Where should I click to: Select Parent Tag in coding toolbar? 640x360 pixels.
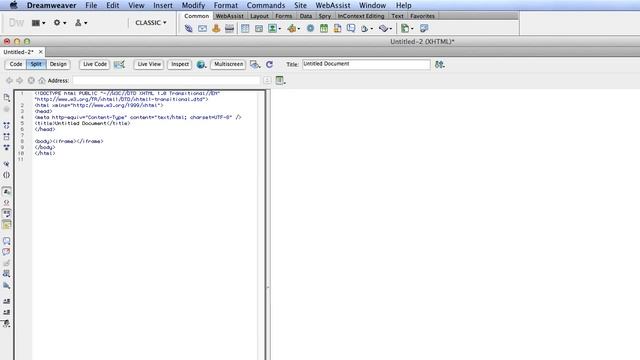pyautogui.click(x=7, y=164)
